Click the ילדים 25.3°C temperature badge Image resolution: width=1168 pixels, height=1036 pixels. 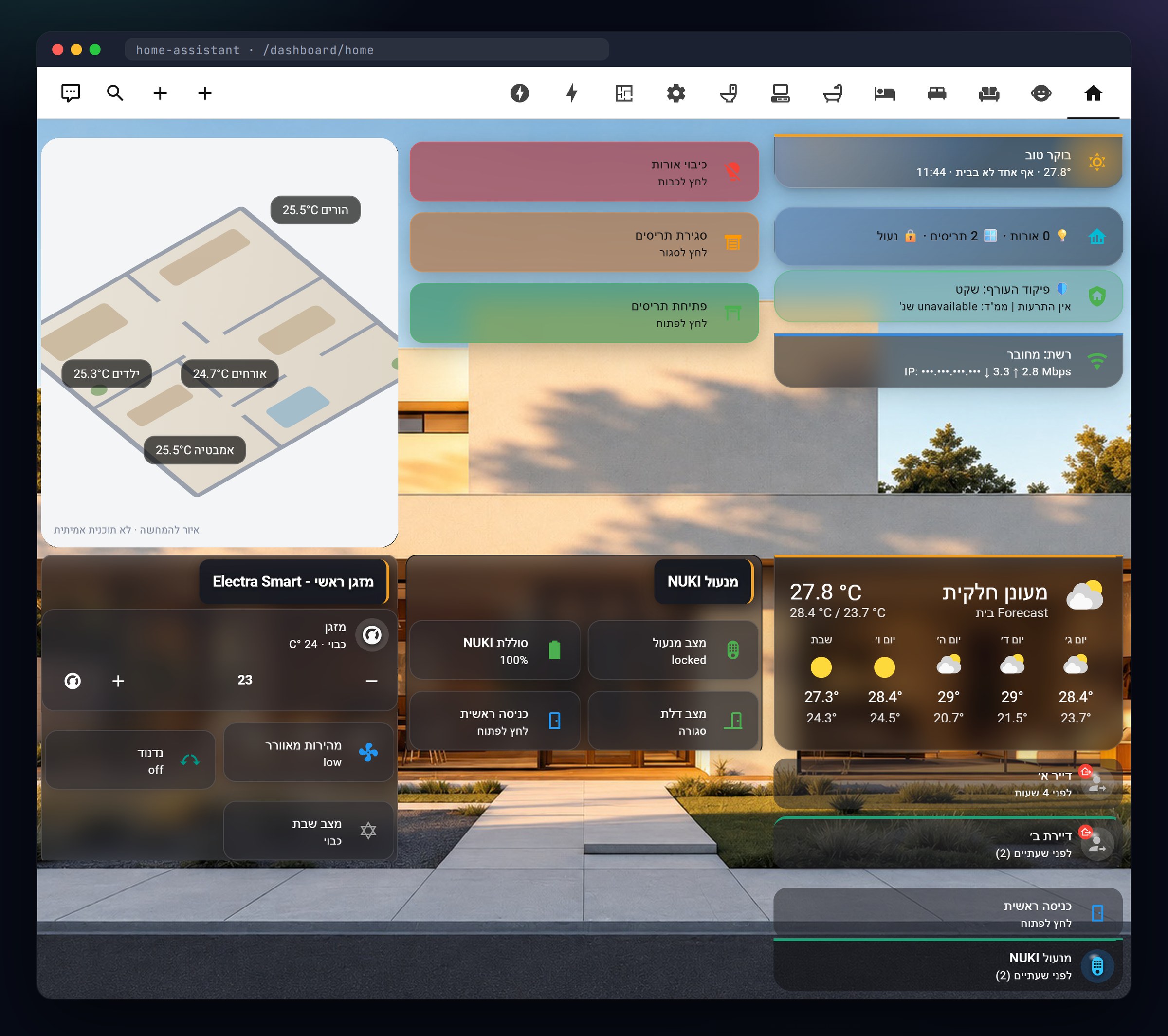106,373
